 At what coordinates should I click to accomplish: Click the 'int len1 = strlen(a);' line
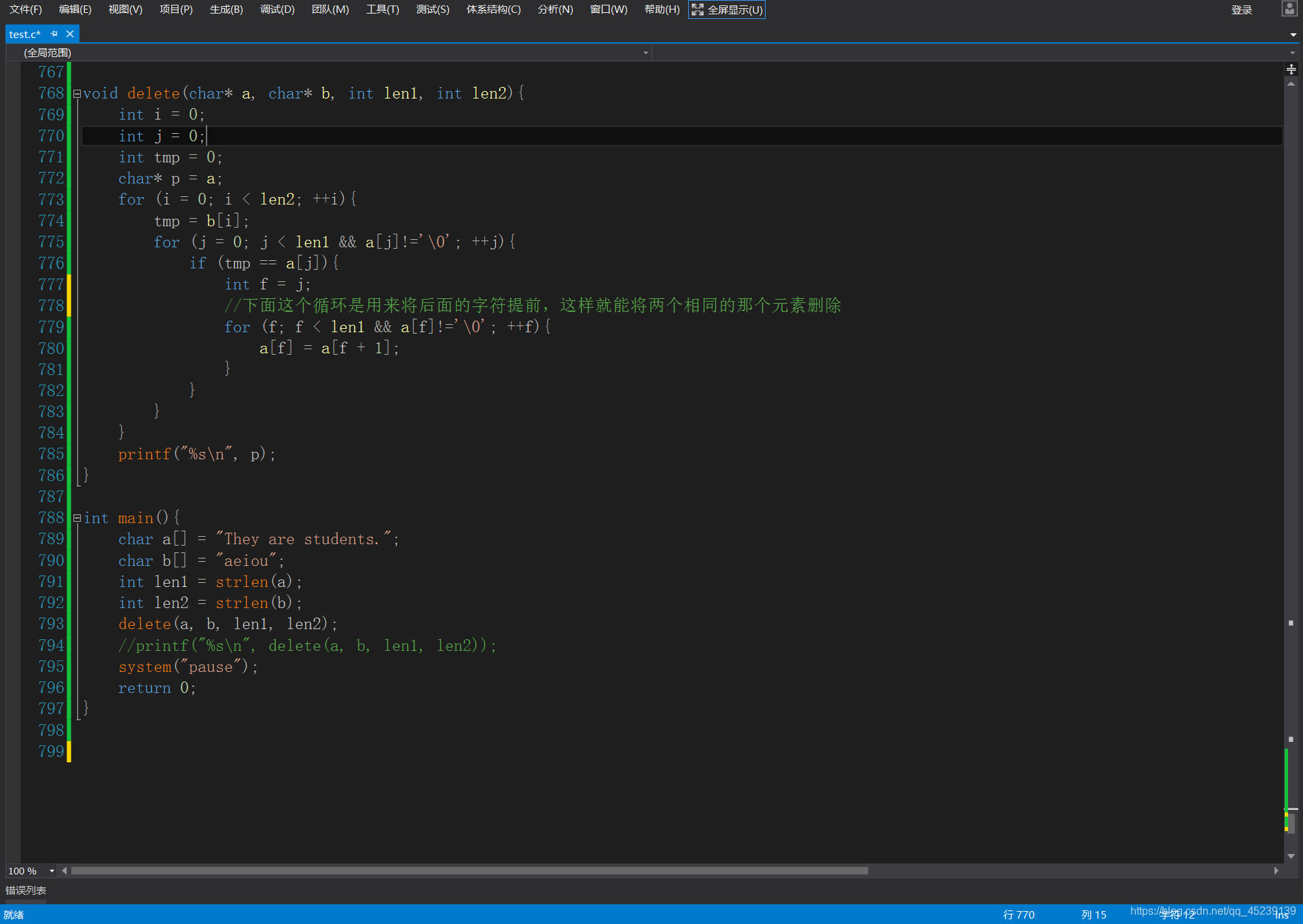pyautogui.click(x=210, y=582)
